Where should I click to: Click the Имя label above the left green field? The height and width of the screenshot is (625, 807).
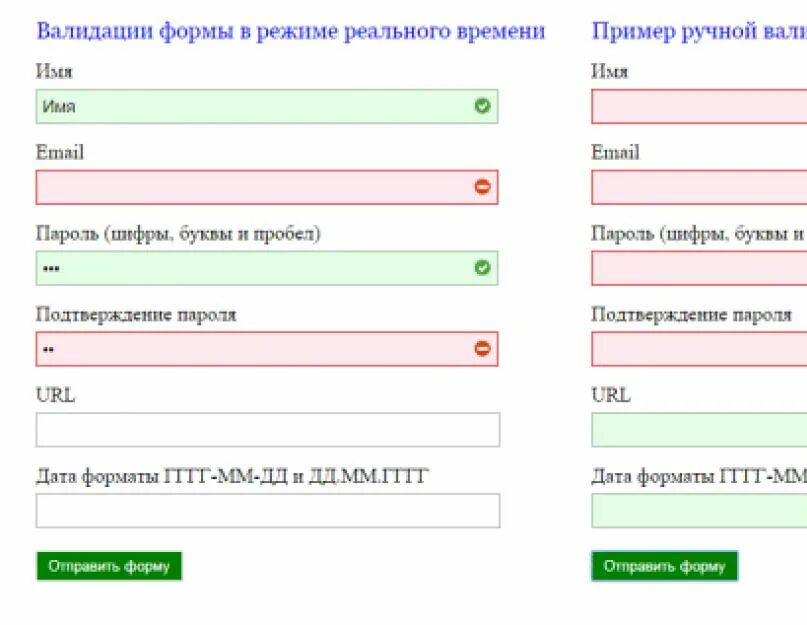(54, 72)
